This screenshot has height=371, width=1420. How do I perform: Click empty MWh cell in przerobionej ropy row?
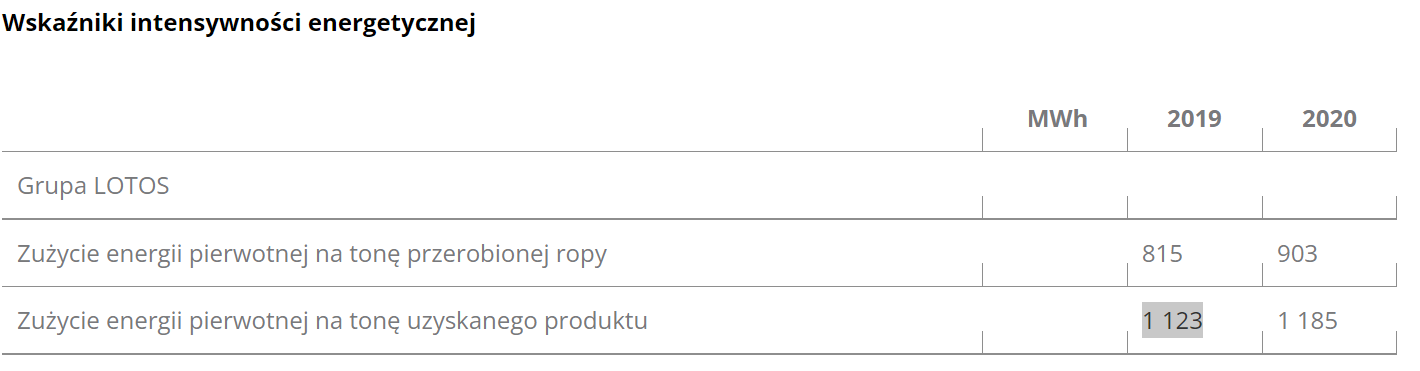[x=1055, y=253]
